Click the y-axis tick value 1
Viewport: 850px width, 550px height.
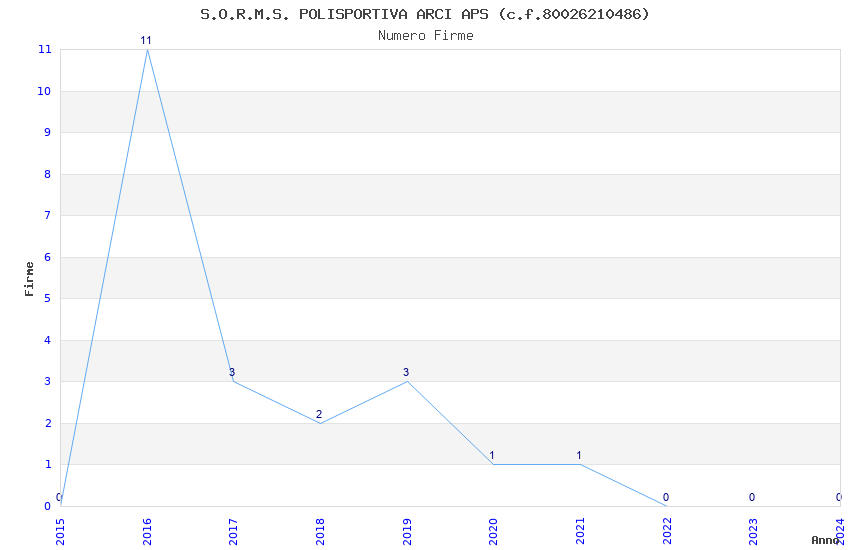click(x=48, y=464)
